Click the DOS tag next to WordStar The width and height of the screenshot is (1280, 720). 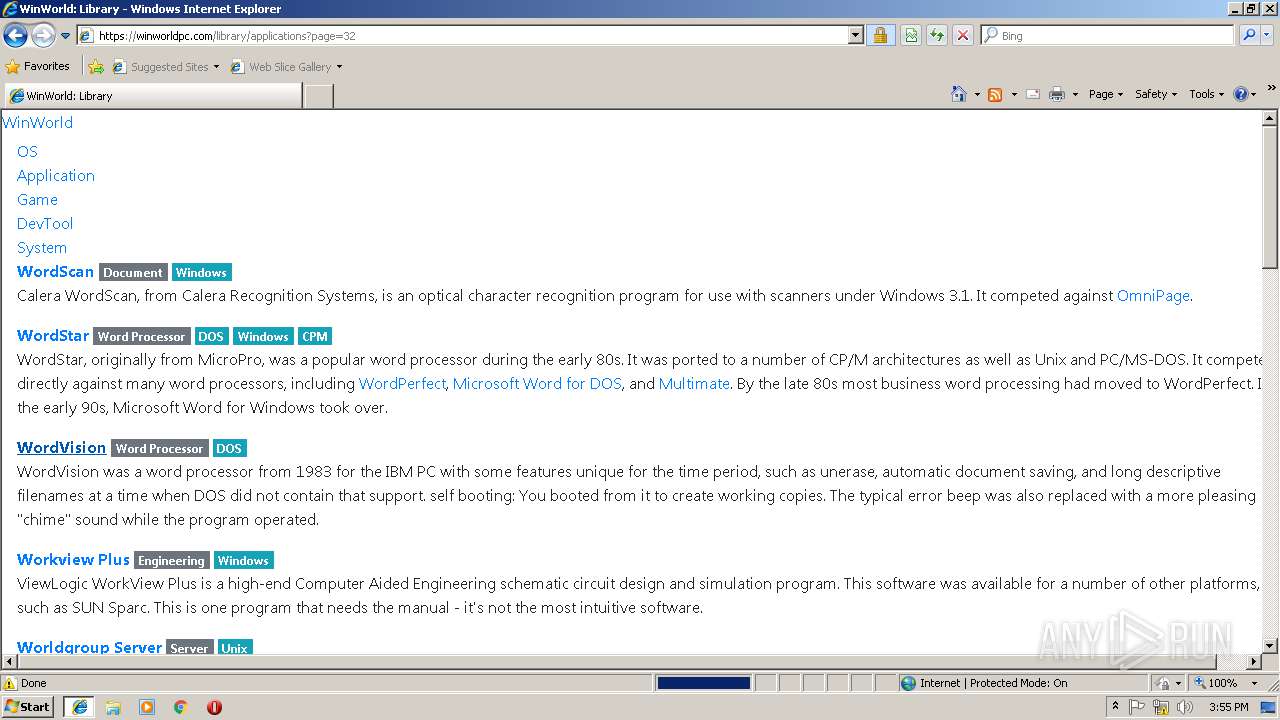point(211,337)
